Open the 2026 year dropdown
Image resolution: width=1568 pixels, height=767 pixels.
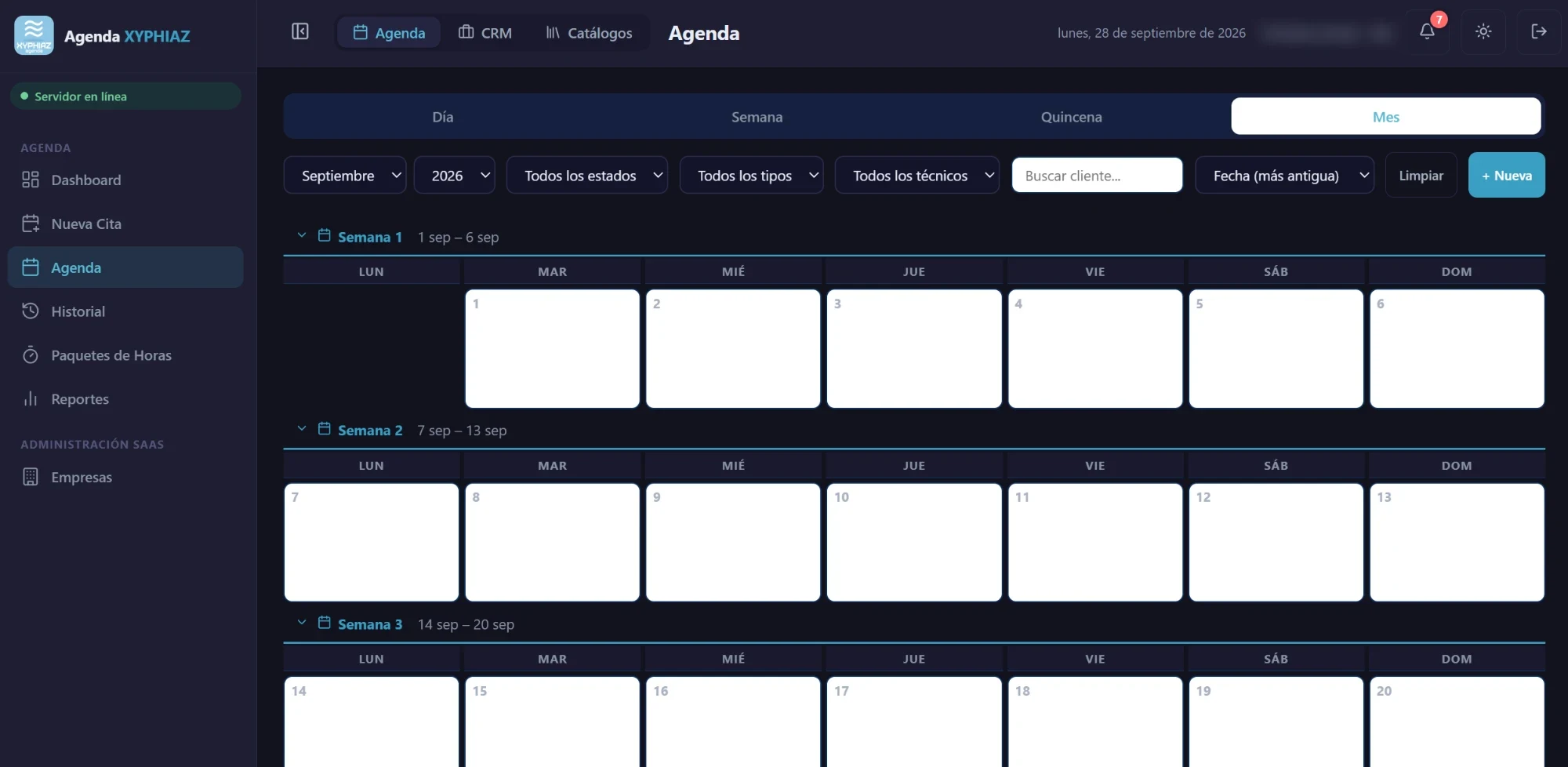pyautogui.click(x=455, y=175)
